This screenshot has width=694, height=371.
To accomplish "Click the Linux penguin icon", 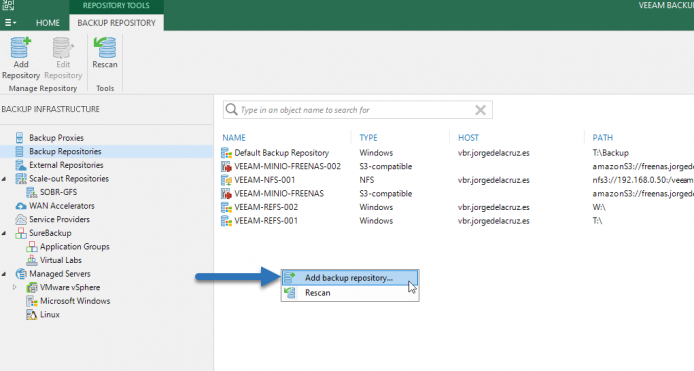I will coord(31,315).
